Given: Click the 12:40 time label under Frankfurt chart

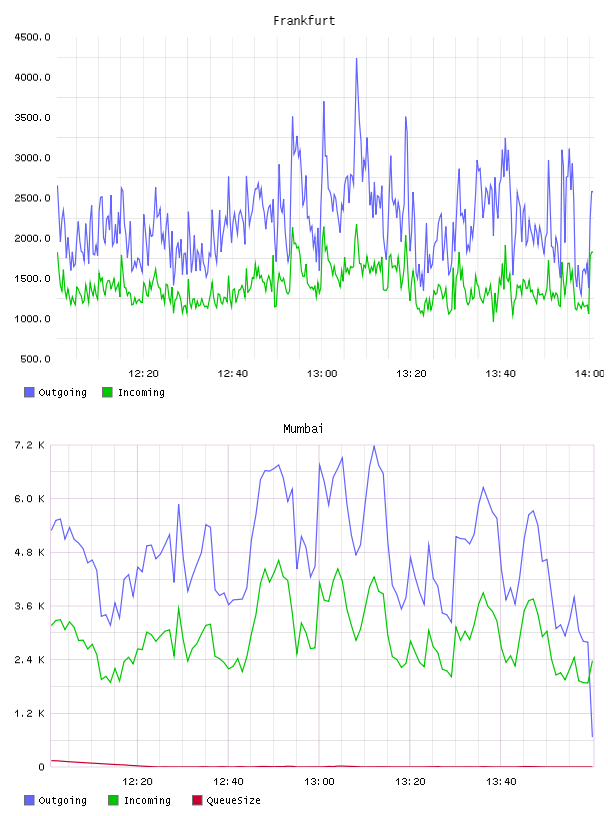Looking at the screenshot, I should click(x=233, y=373).
